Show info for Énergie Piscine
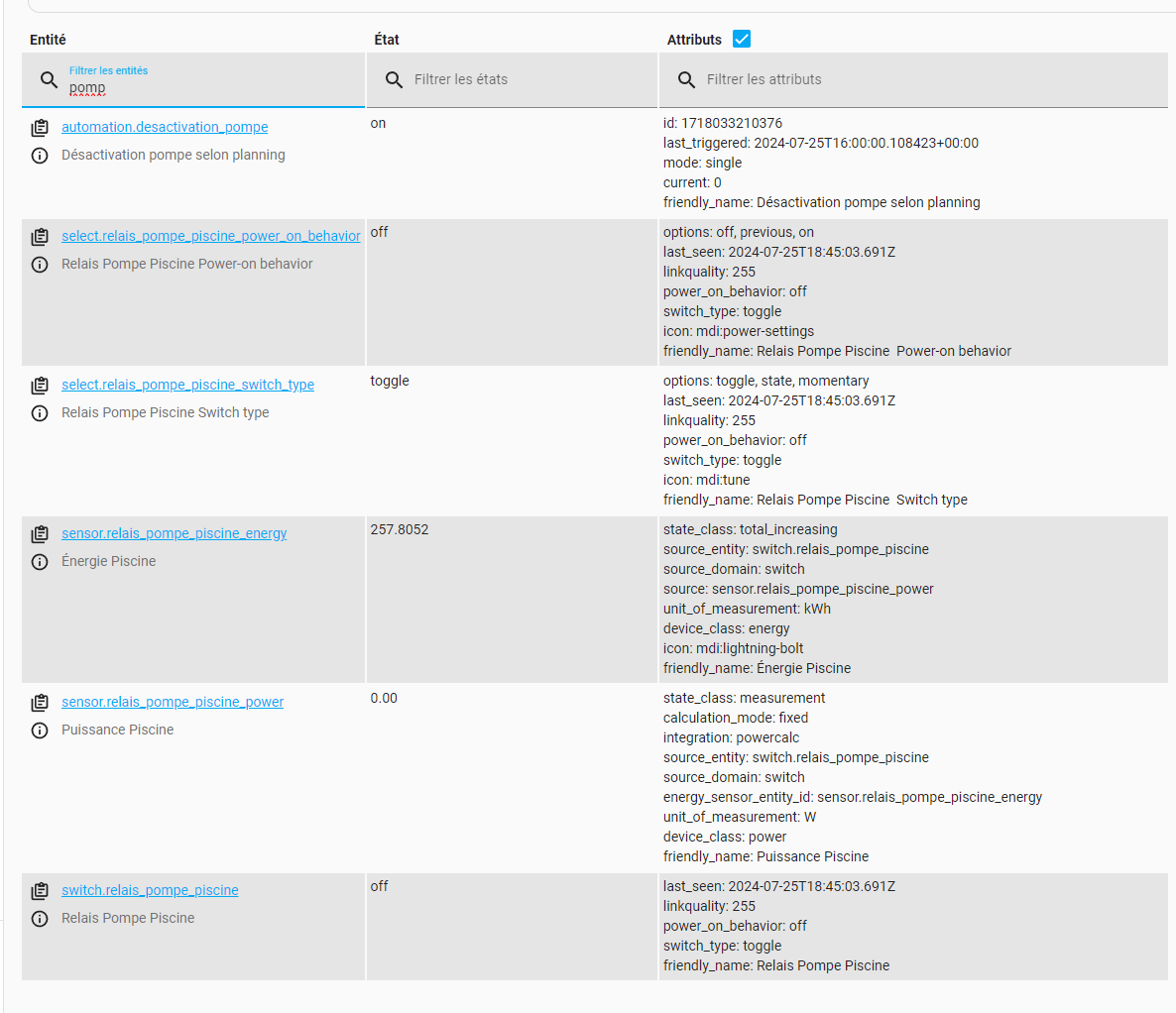 40,562
